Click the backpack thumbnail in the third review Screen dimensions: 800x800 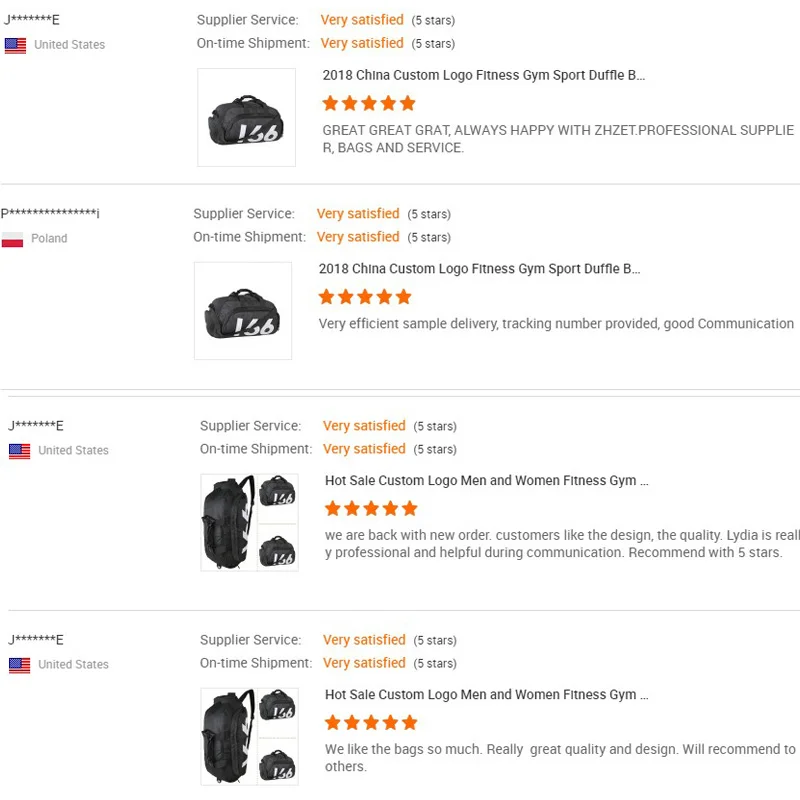[x=249, y=522]
